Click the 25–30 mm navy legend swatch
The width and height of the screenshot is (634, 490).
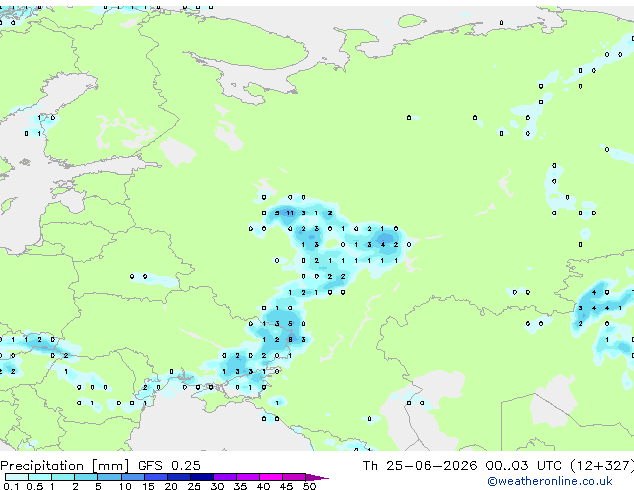[x=202, y=477]
